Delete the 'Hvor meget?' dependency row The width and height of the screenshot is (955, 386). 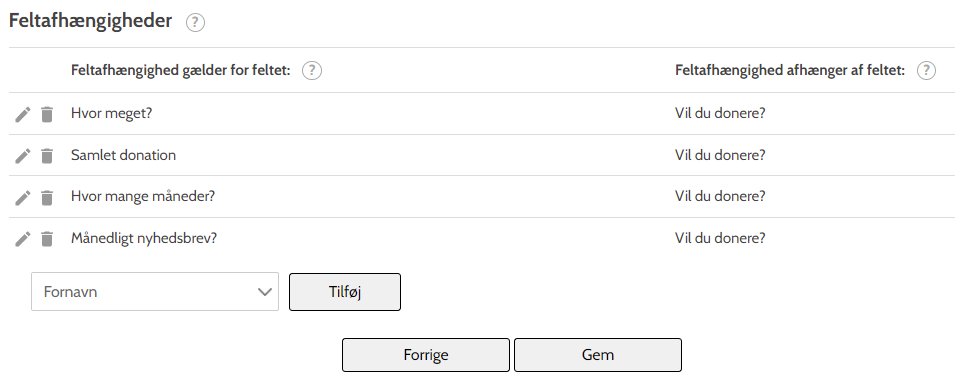click(47, 114)
